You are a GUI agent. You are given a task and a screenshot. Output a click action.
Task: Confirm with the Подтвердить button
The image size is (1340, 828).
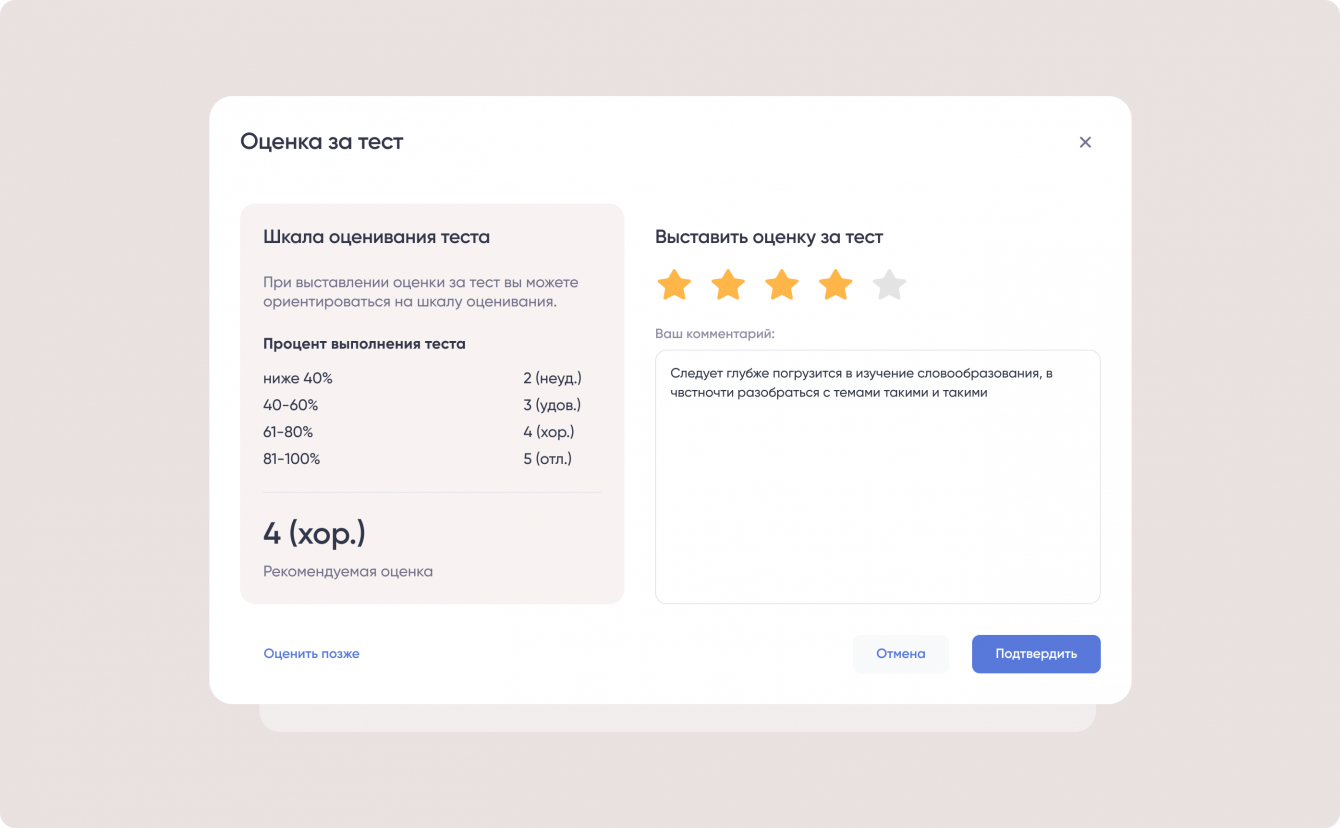1036,654
